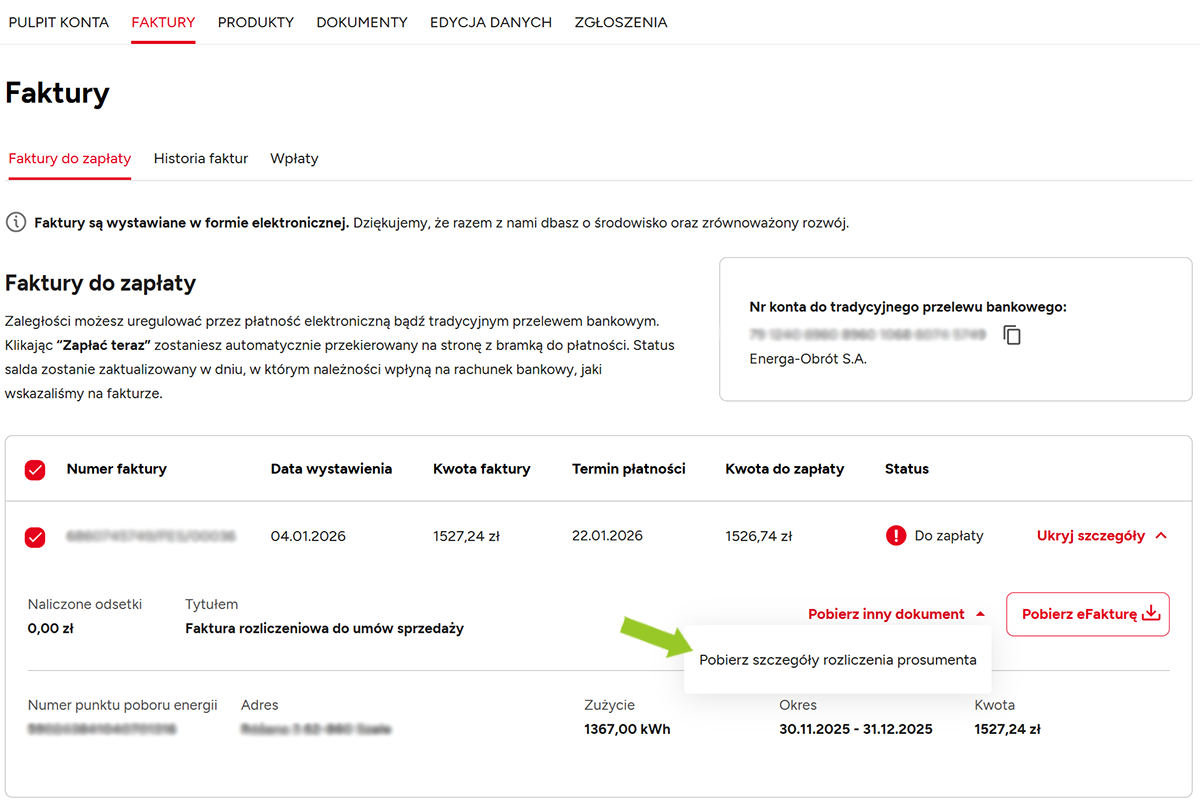Open the DOKUMENTY section

362,22
